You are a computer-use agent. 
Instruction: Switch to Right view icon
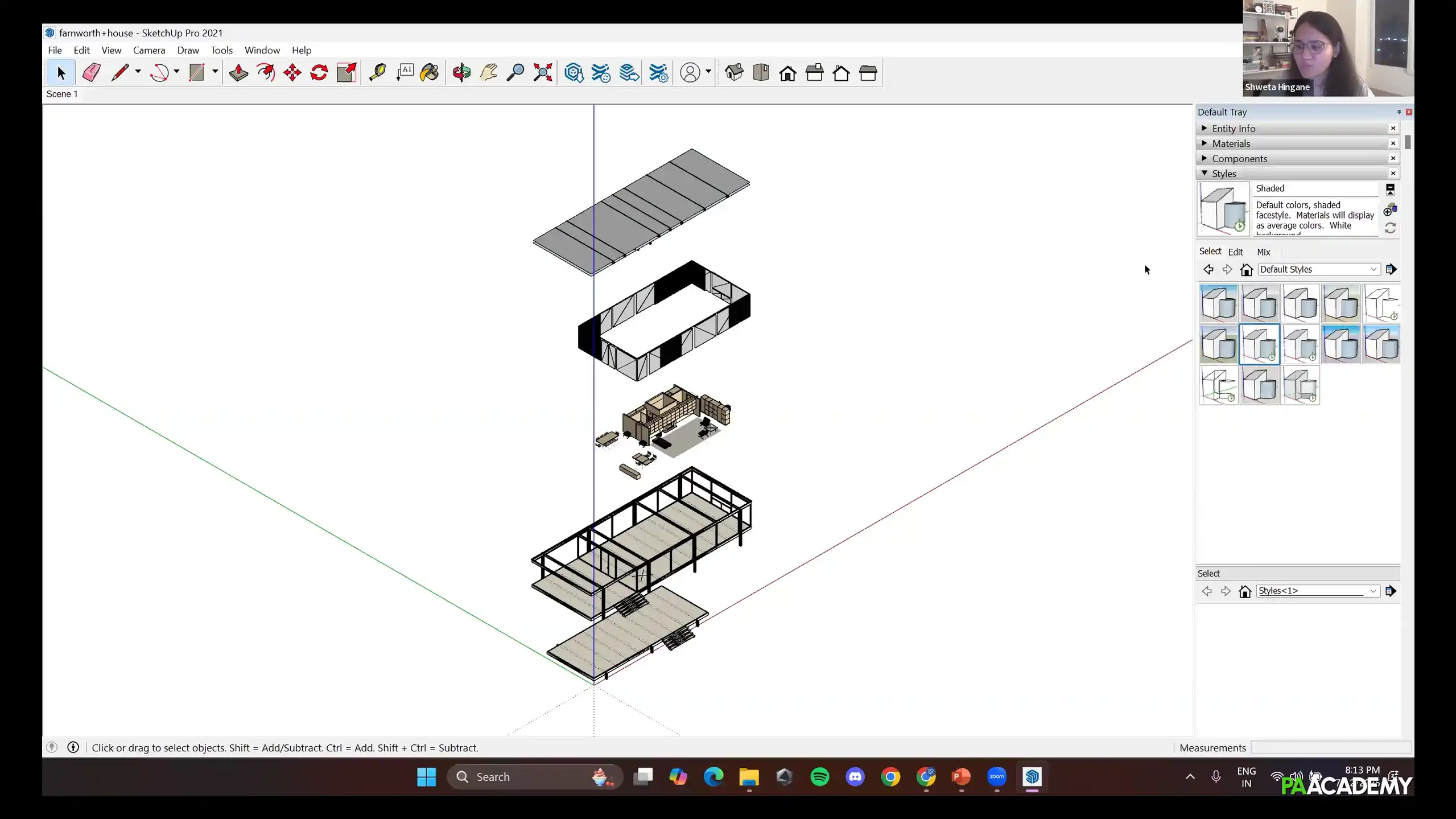point(815,73)
